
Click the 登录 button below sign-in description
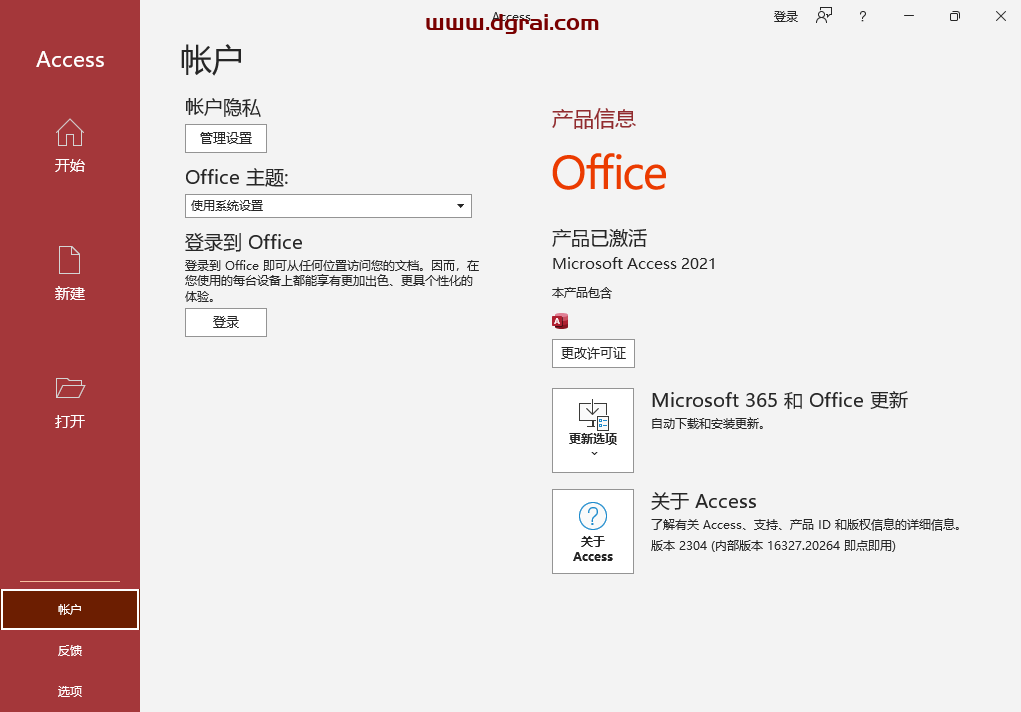coord(226,322)
